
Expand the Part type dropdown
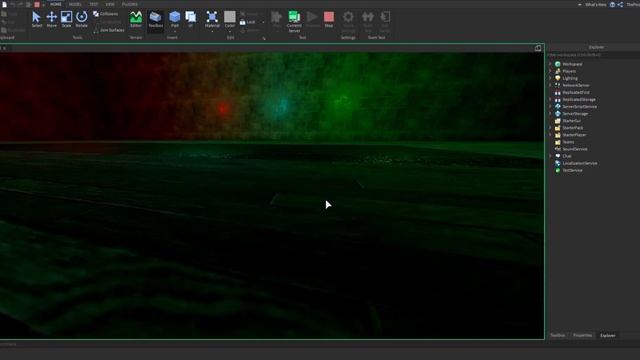[x=175, y=31]
